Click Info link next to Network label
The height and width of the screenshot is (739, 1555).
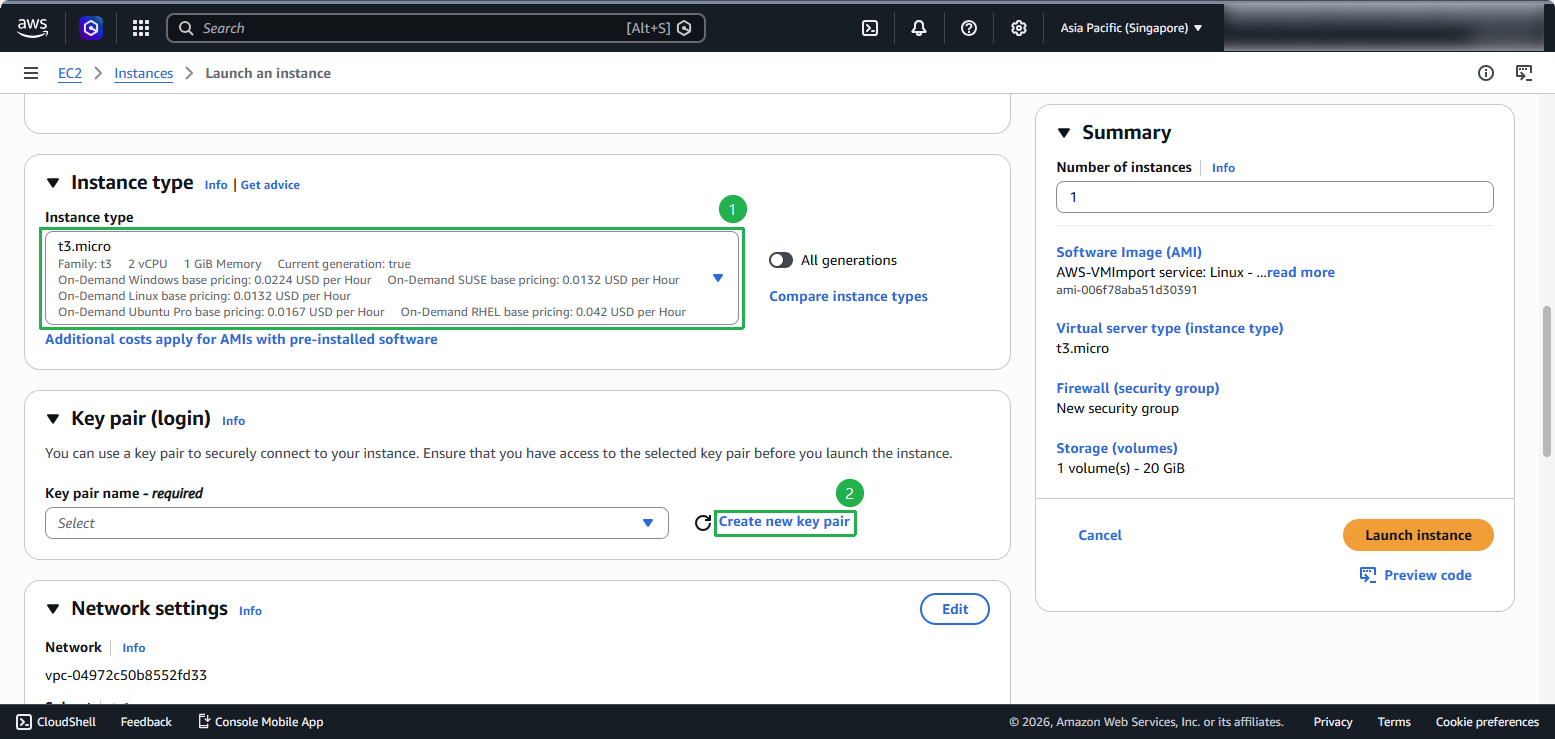click(x=134, y=648)
